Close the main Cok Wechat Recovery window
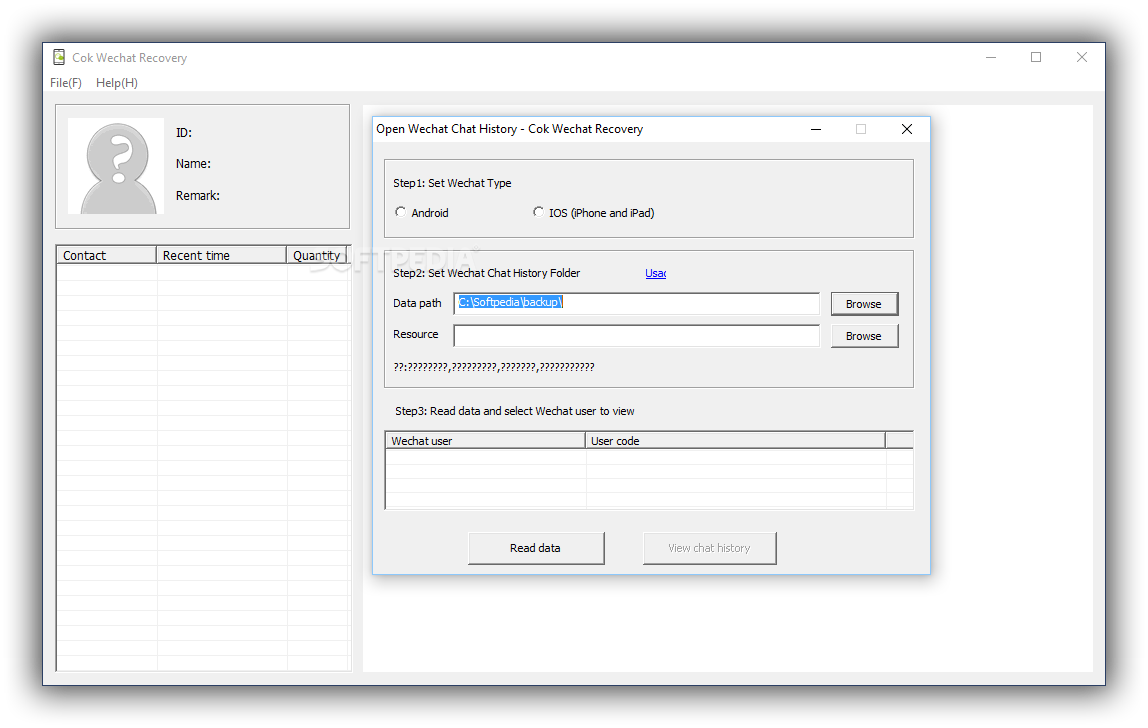This screenshot has width=1148, height=728. click(1081, 57)
